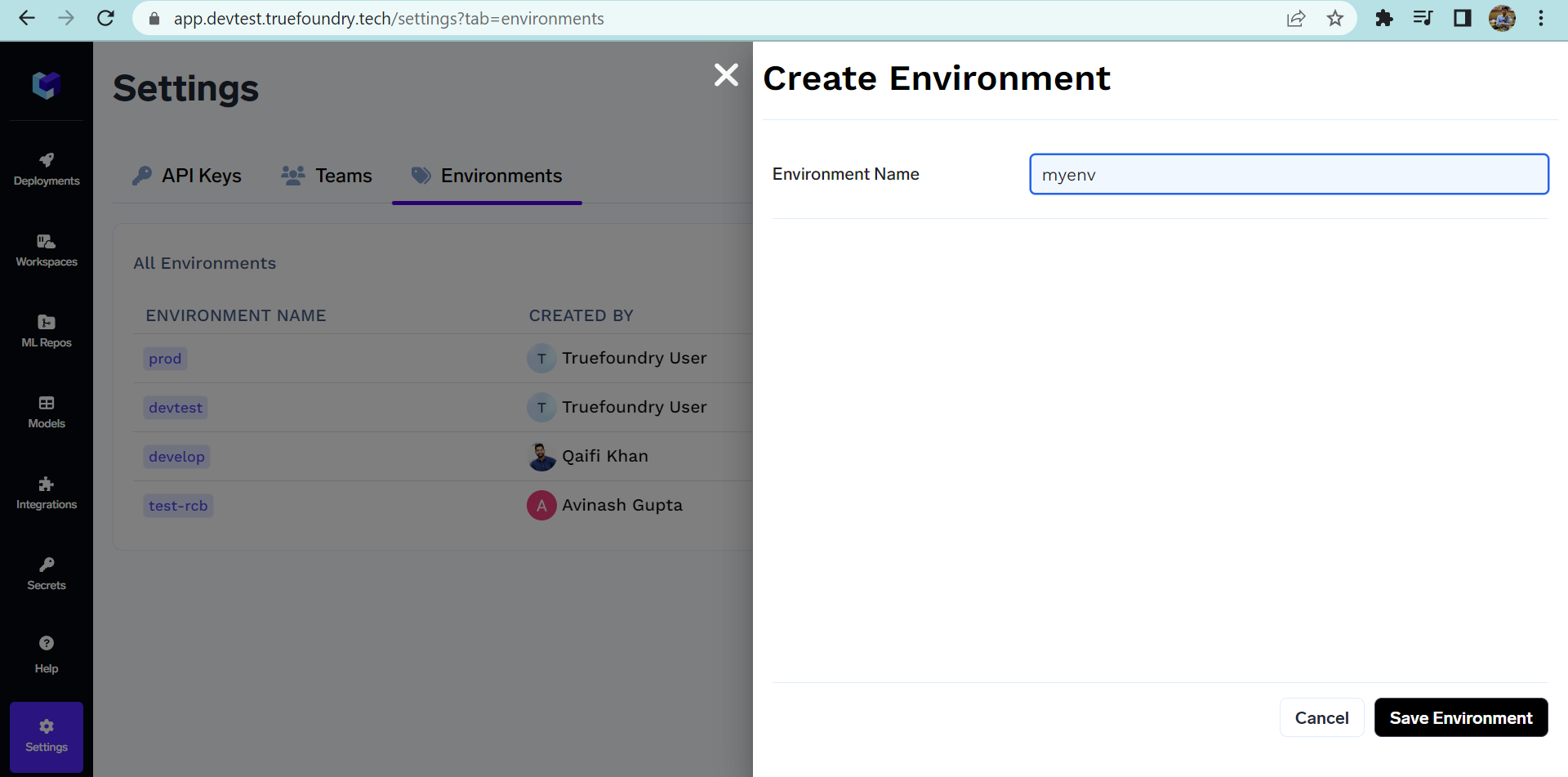Share this page from address bar
Screen dimensions: 1568x777
(1296, 18)
